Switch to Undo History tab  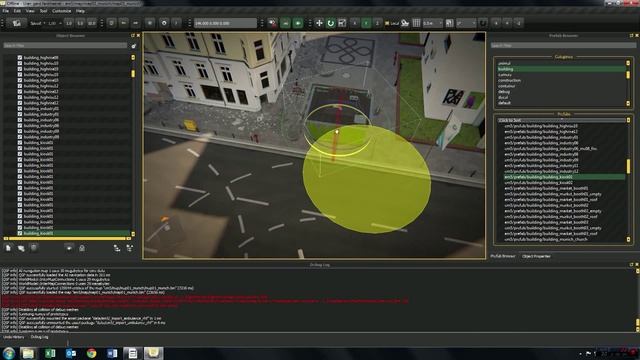(x=14, y=337)
